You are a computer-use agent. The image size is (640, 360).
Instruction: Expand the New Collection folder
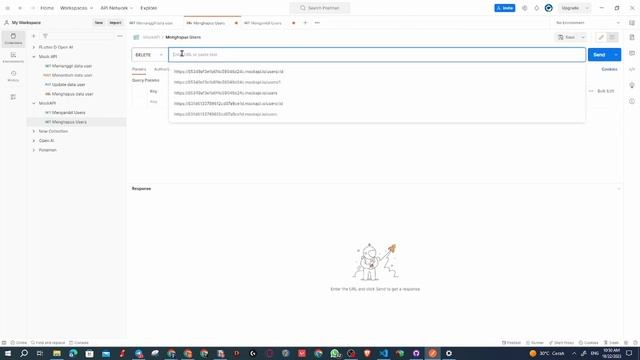(x=34, y=131)
